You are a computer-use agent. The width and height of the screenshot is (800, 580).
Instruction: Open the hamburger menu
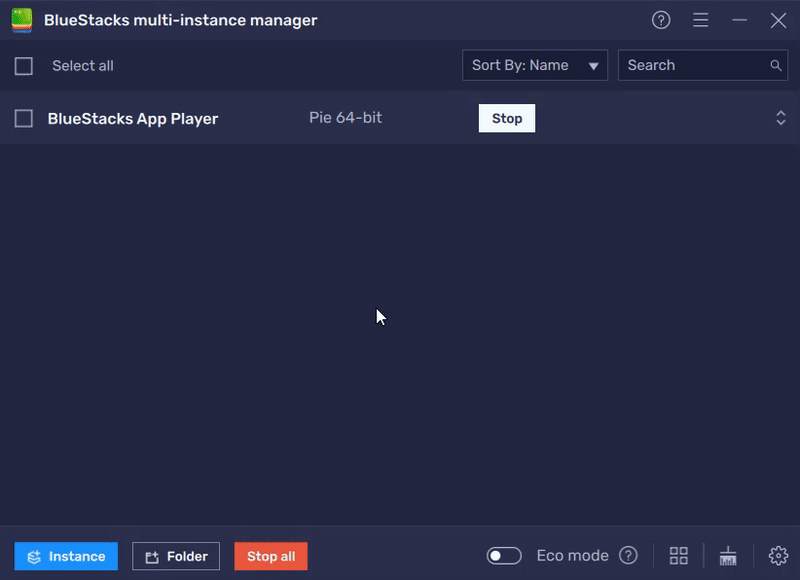click(700, 19)
